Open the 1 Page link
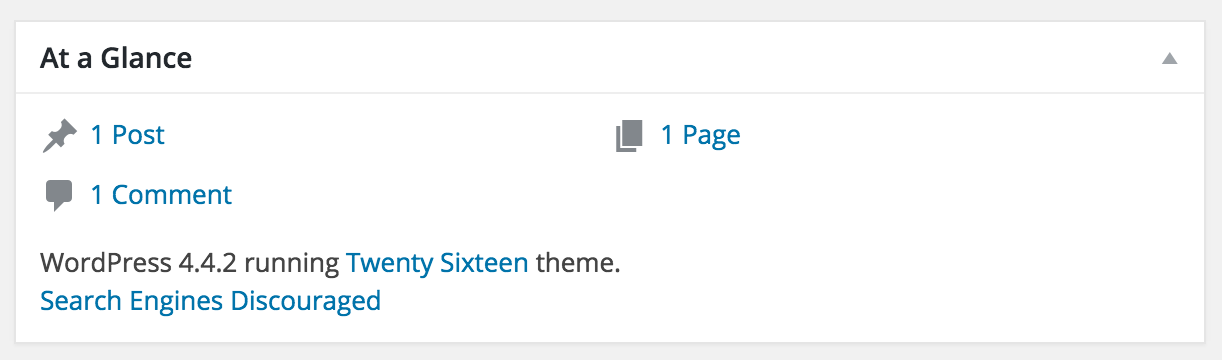 (x=700, y=135)
